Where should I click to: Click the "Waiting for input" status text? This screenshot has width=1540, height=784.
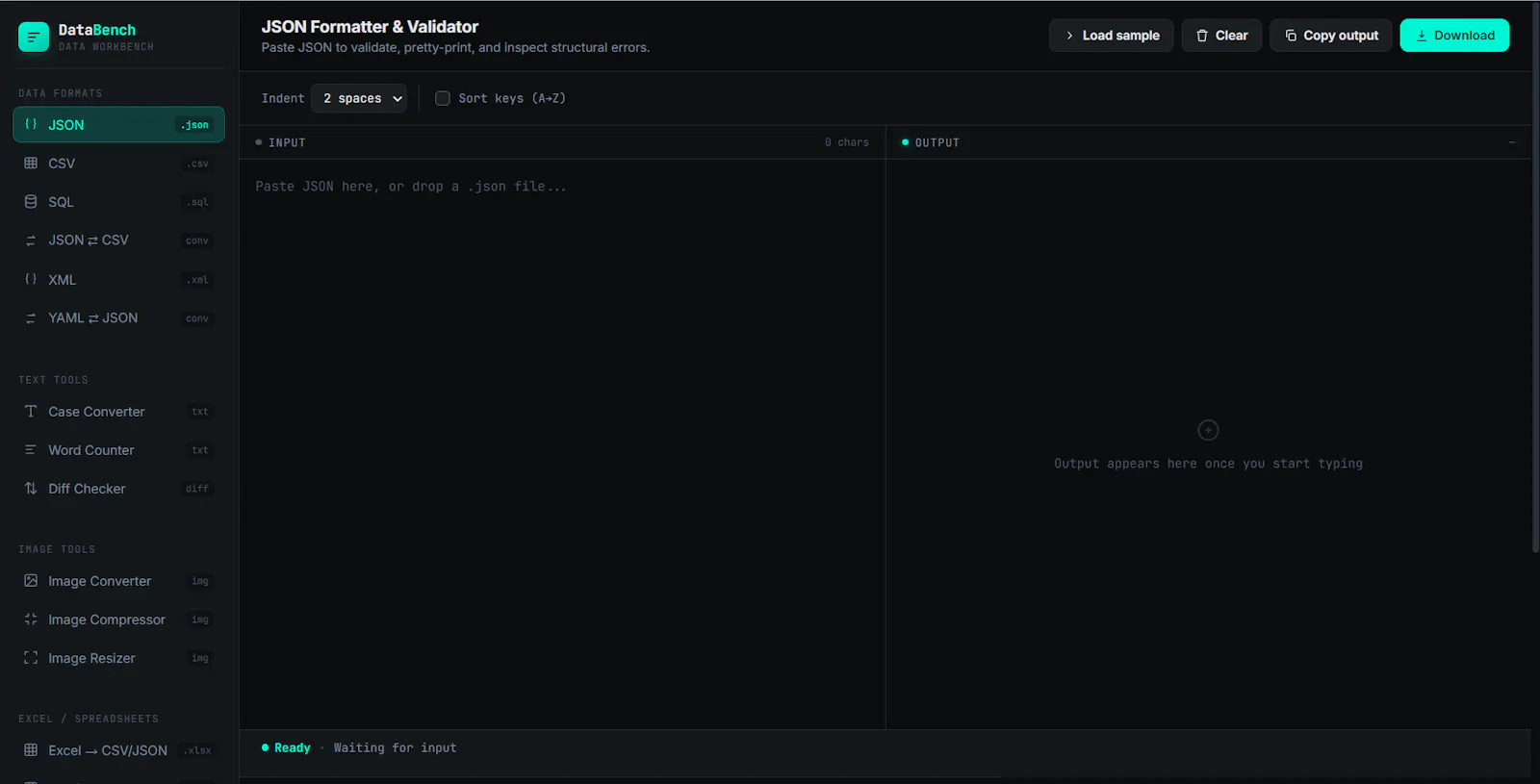coord(395,747)
